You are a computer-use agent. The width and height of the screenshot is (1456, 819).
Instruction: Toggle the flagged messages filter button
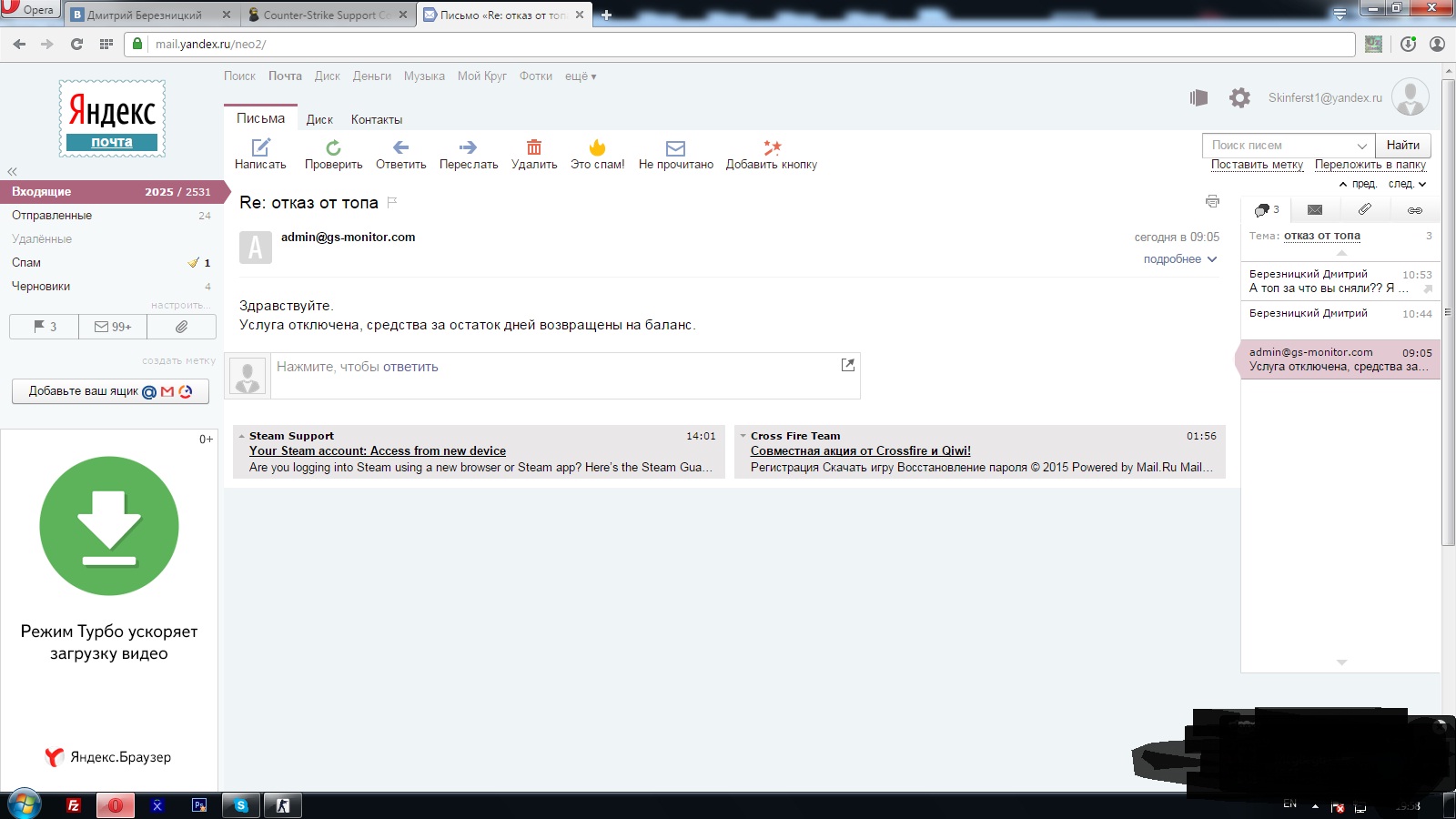click(45, 327)
